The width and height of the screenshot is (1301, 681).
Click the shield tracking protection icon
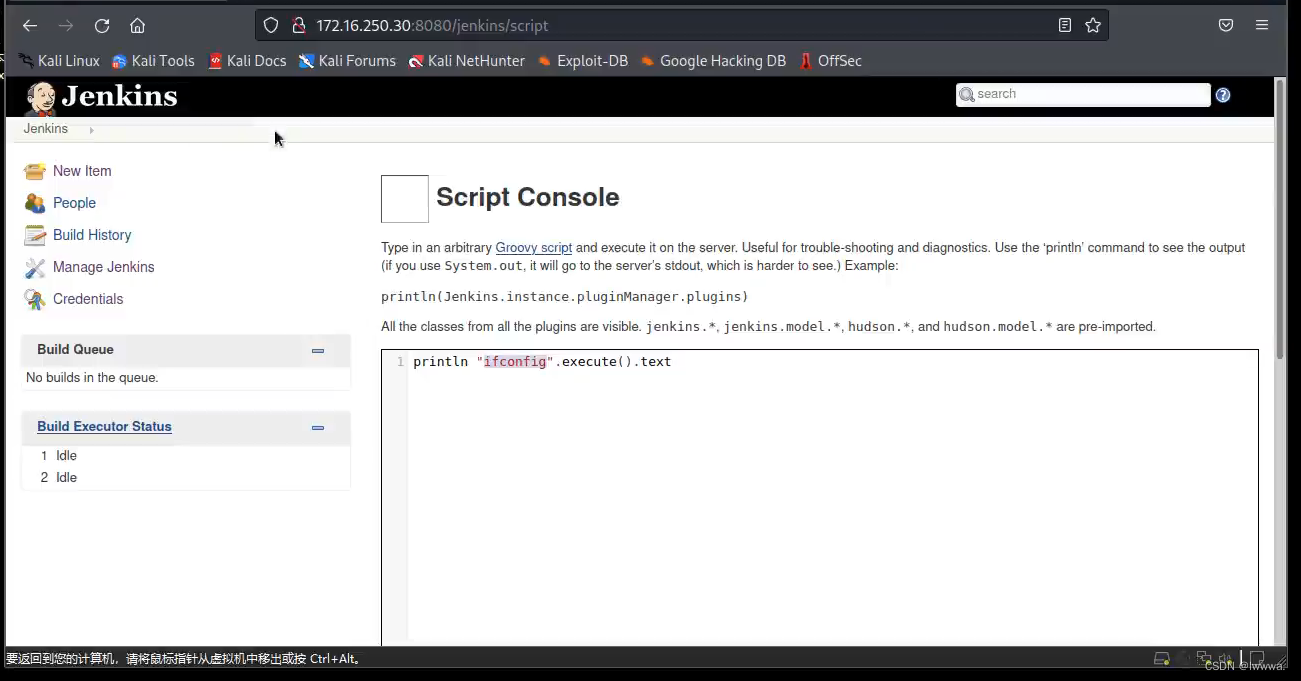pos(271,26)
